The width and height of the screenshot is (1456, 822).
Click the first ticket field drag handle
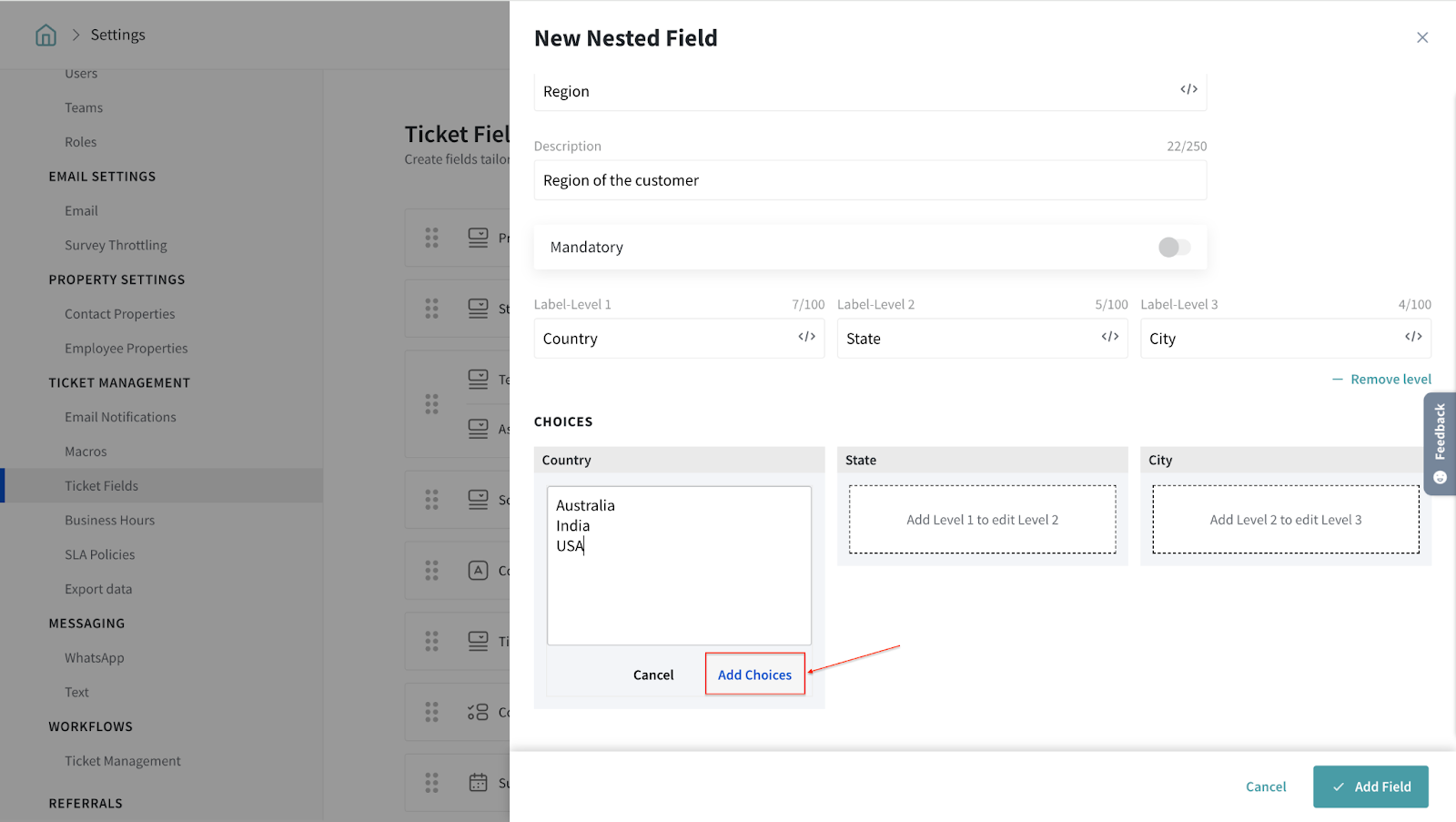431,238
